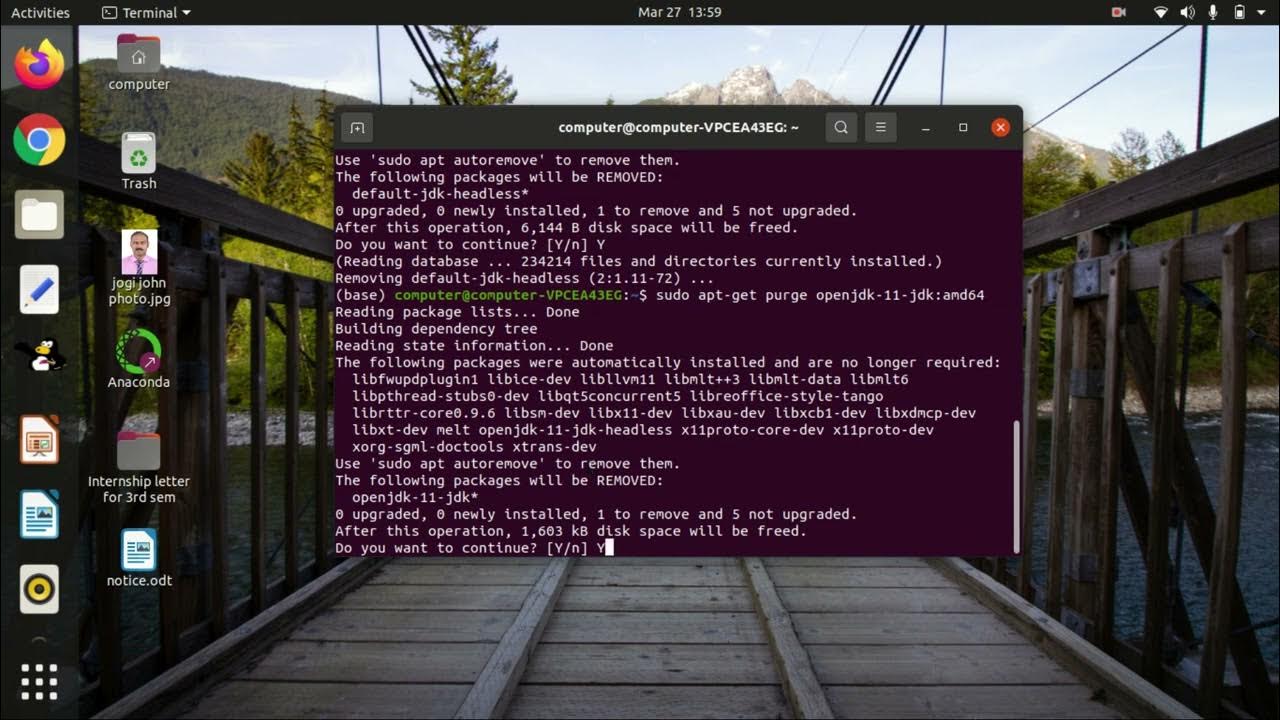
Task: Click the terminal vertical scrollbar
Action: tap(1018, 486)
